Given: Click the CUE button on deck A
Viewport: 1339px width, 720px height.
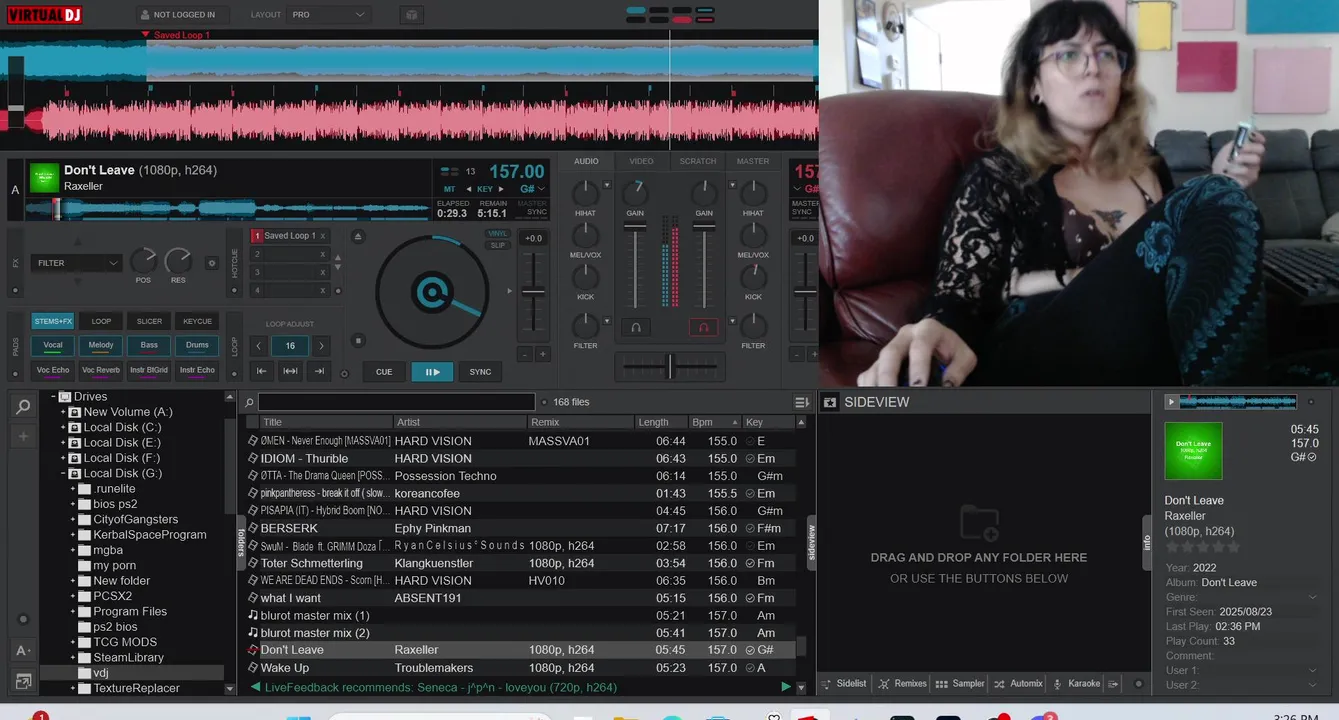Looking at the screenshot, I should tap(384, 372).
